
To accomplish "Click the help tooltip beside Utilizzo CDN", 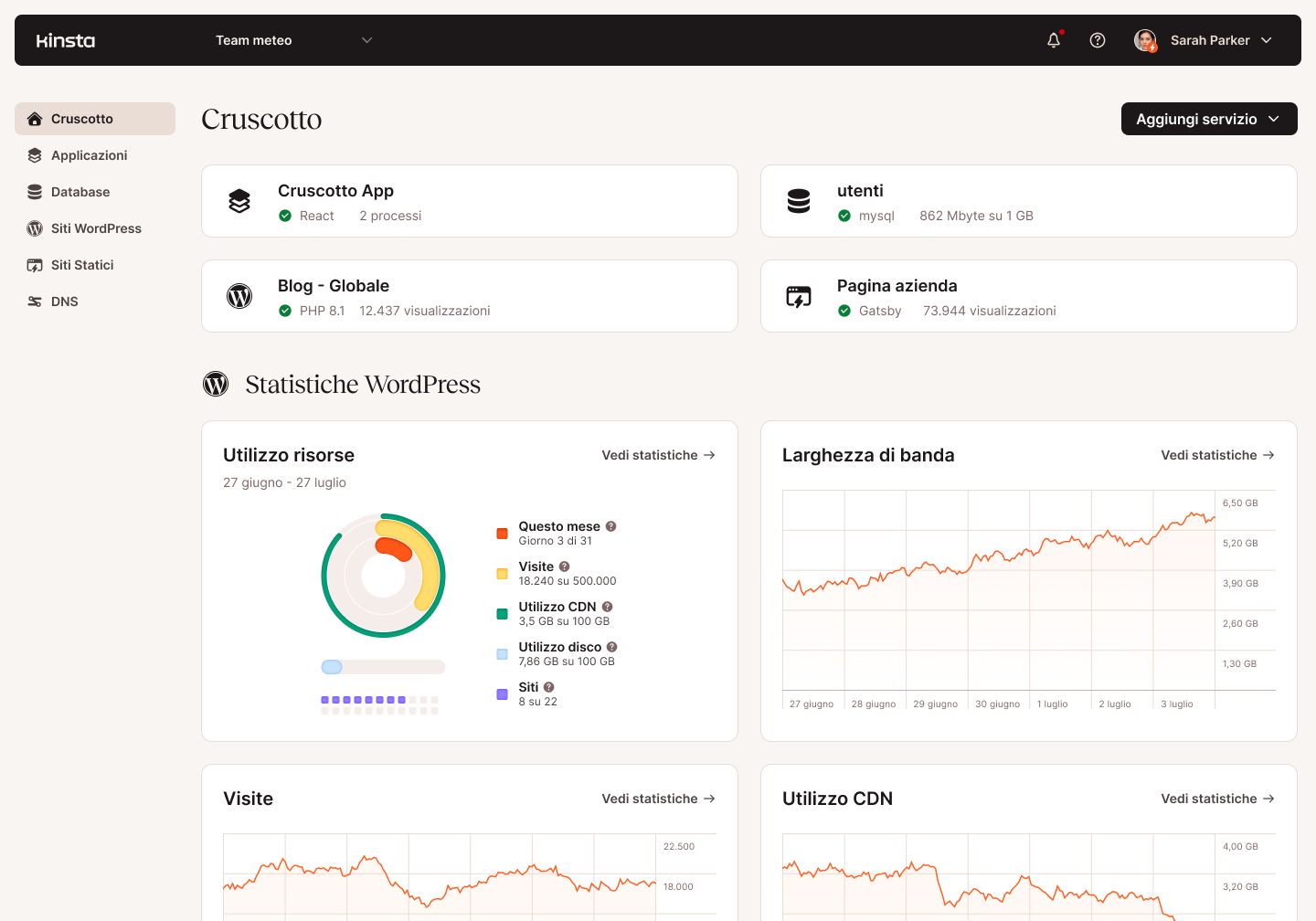I will point(610,606).
